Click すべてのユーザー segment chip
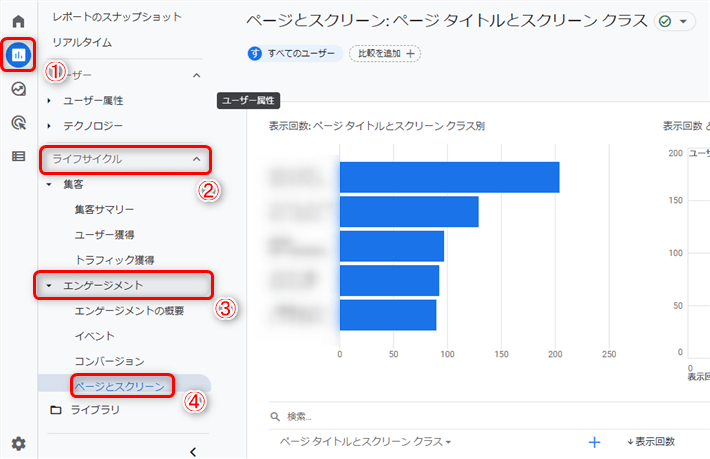 tap(295, 53)
